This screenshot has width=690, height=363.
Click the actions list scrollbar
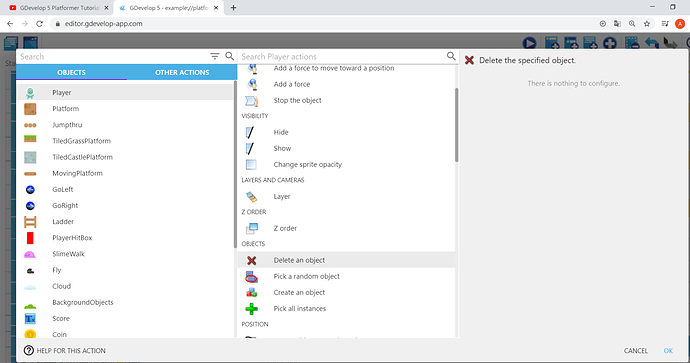point(456,125)
